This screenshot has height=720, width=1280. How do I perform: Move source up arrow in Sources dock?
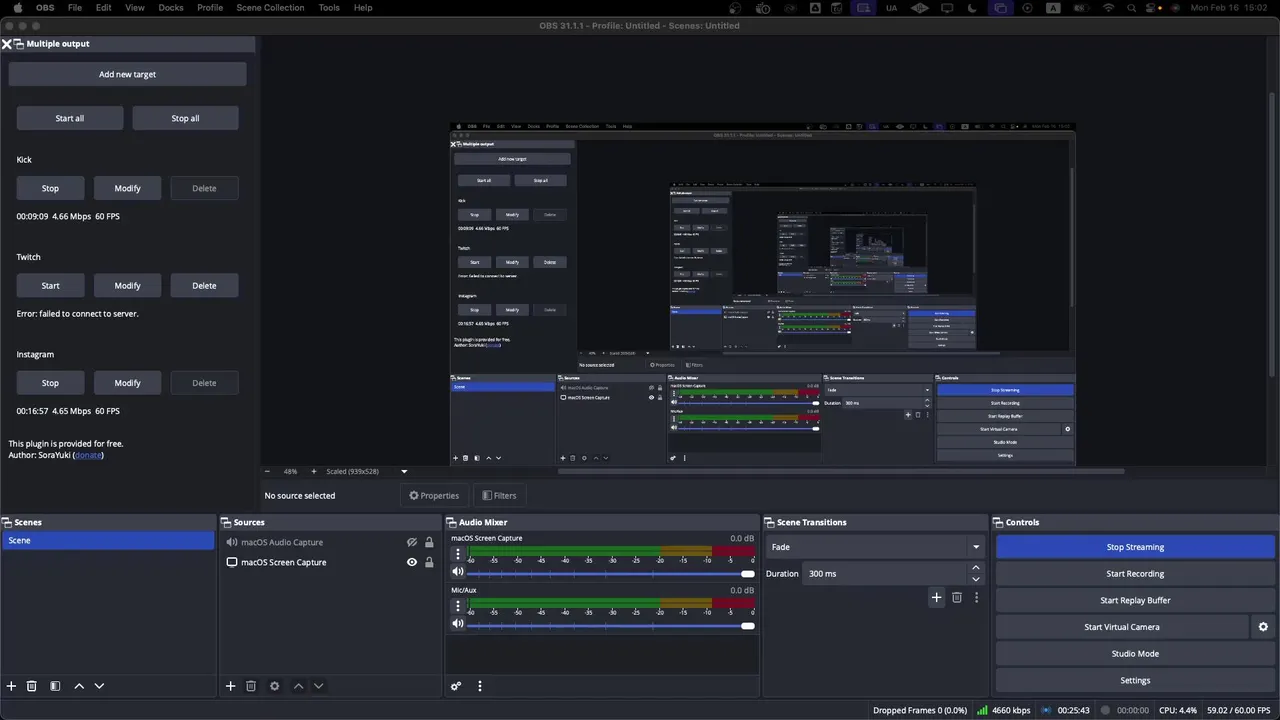[298, 686]
